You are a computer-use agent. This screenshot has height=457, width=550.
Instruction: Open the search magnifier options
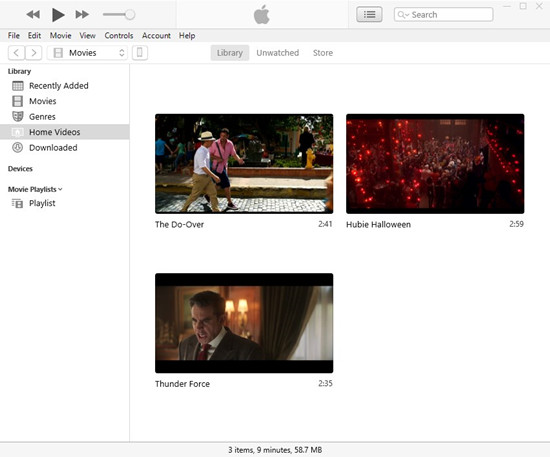pyautogui.click(x=403, y=15)
